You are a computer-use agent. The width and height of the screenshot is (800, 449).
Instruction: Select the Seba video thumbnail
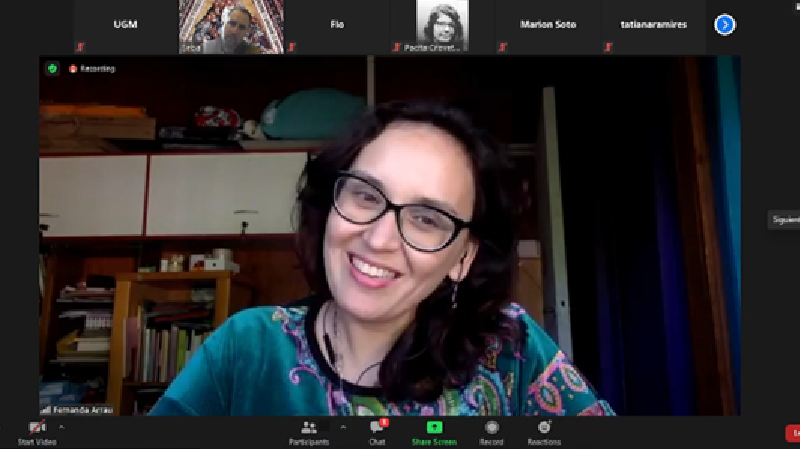(x=231, y=27)
